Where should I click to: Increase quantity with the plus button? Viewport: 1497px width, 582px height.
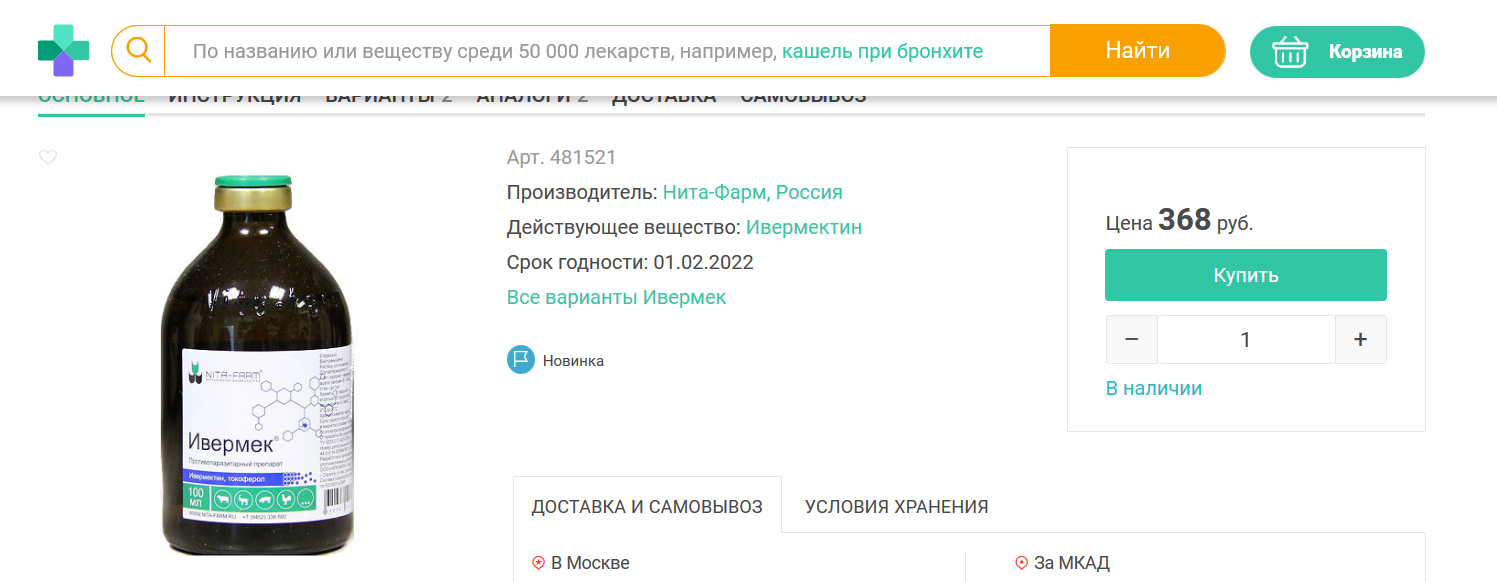click(1360, 340)
